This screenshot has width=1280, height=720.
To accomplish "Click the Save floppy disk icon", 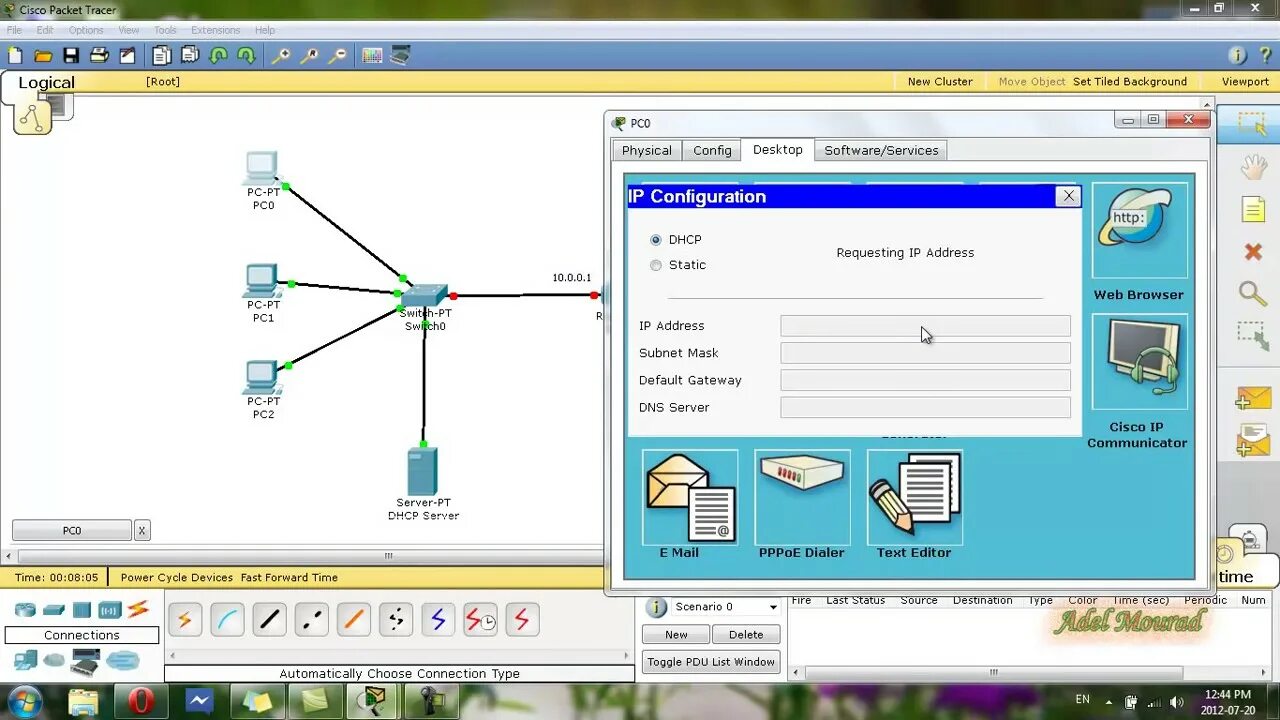I will click(x=71, y=56).
